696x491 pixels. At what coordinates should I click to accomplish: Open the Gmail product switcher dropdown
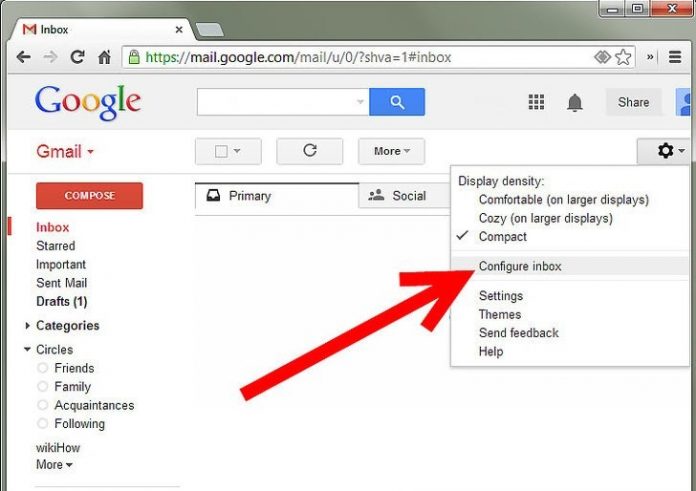click(65, 151)
